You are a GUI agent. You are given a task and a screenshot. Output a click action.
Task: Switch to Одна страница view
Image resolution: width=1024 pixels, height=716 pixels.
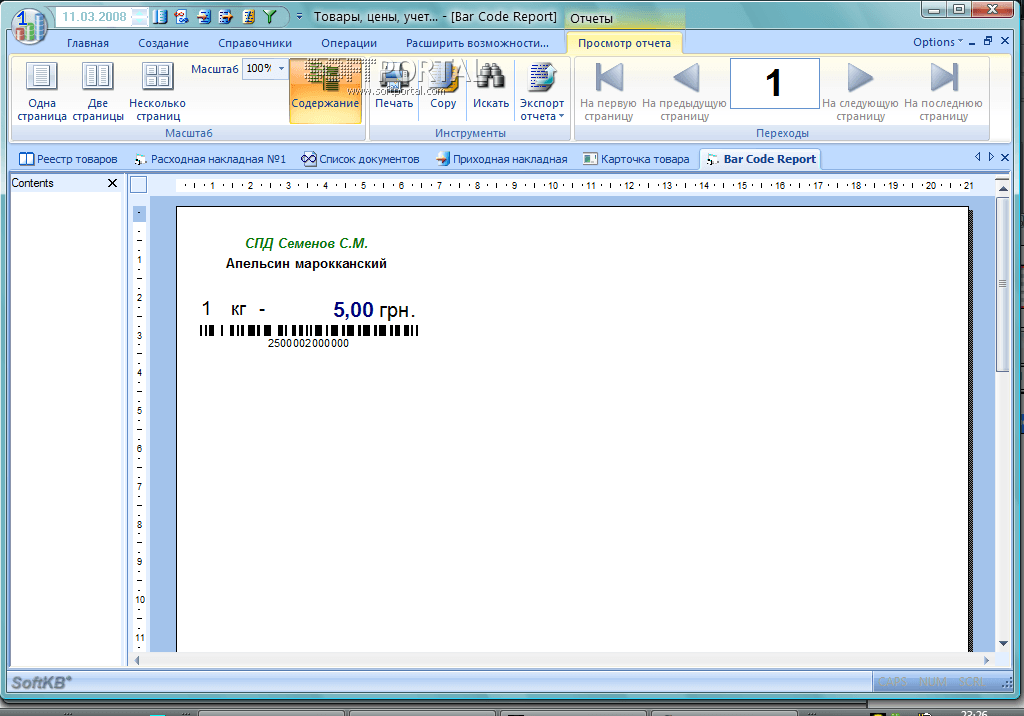(x=42, y=91)
